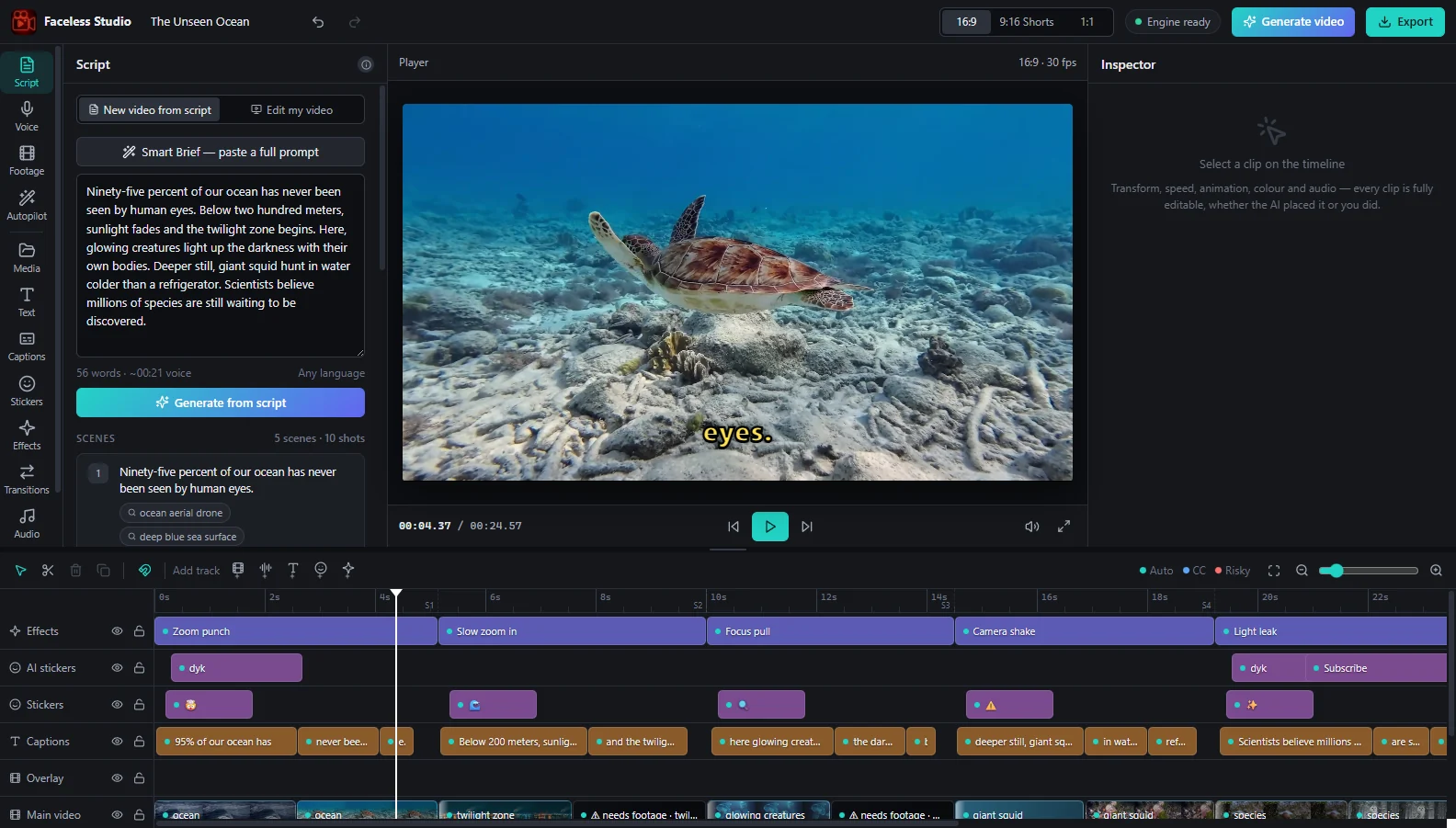This screenshot has width=1456, height=828.
Task: Click inside the script text area
Action: 221,266
